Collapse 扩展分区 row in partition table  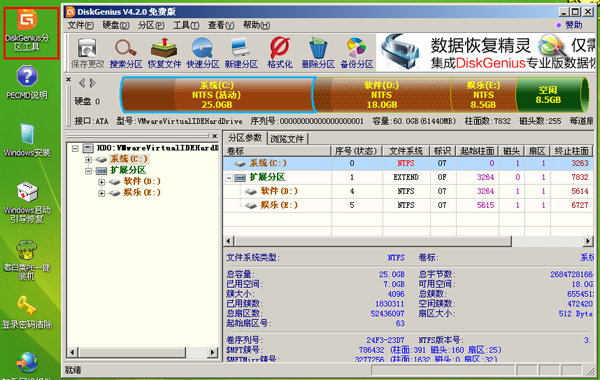coord(229,178)
